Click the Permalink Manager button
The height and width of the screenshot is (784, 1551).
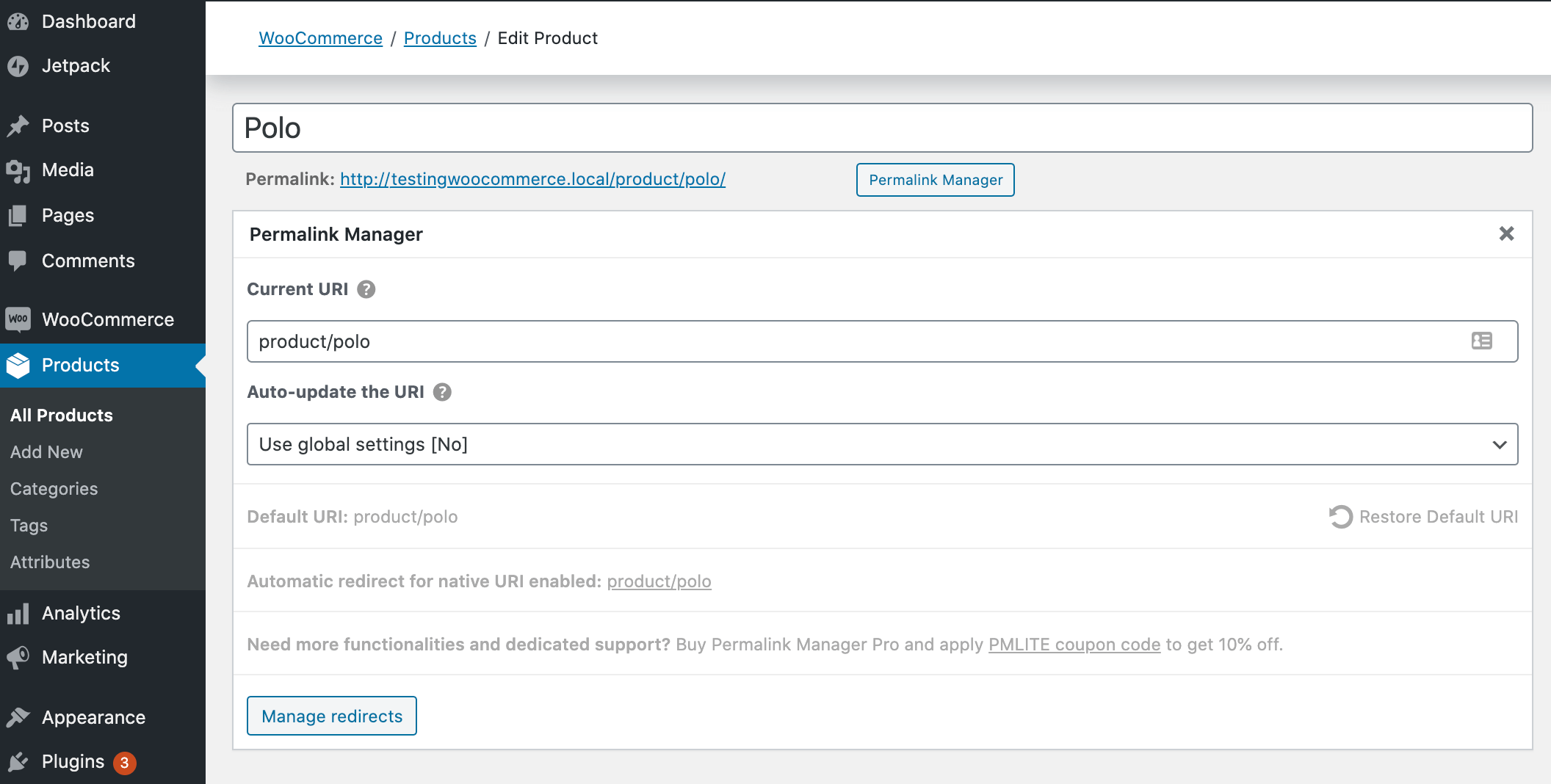coord(936,180)
